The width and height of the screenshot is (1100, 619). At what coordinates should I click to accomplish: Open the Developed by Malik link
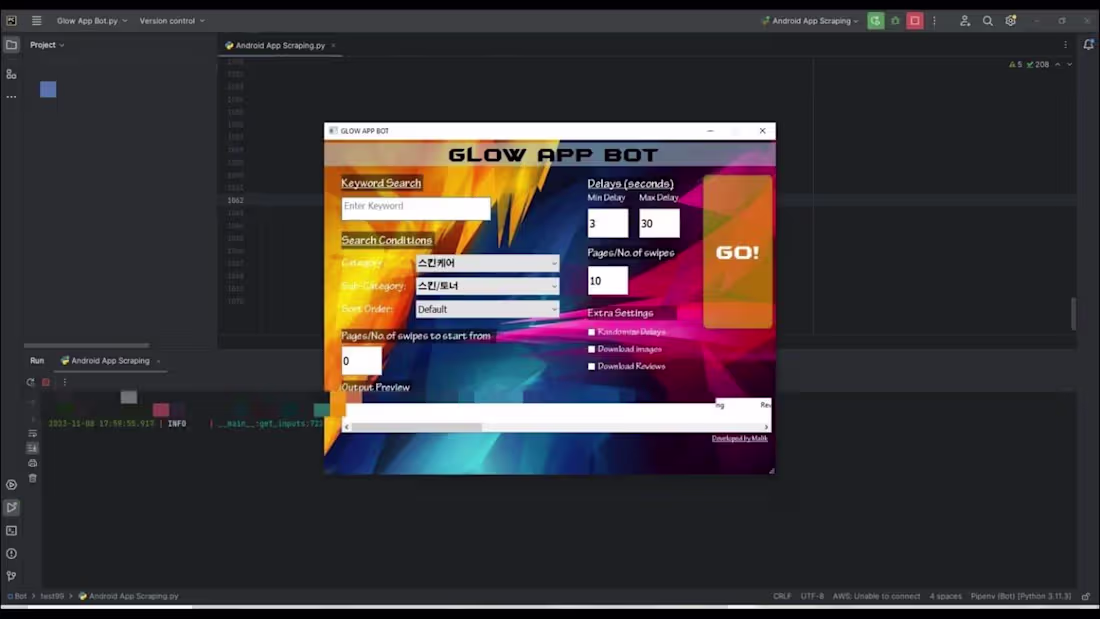tap(739, 439)
